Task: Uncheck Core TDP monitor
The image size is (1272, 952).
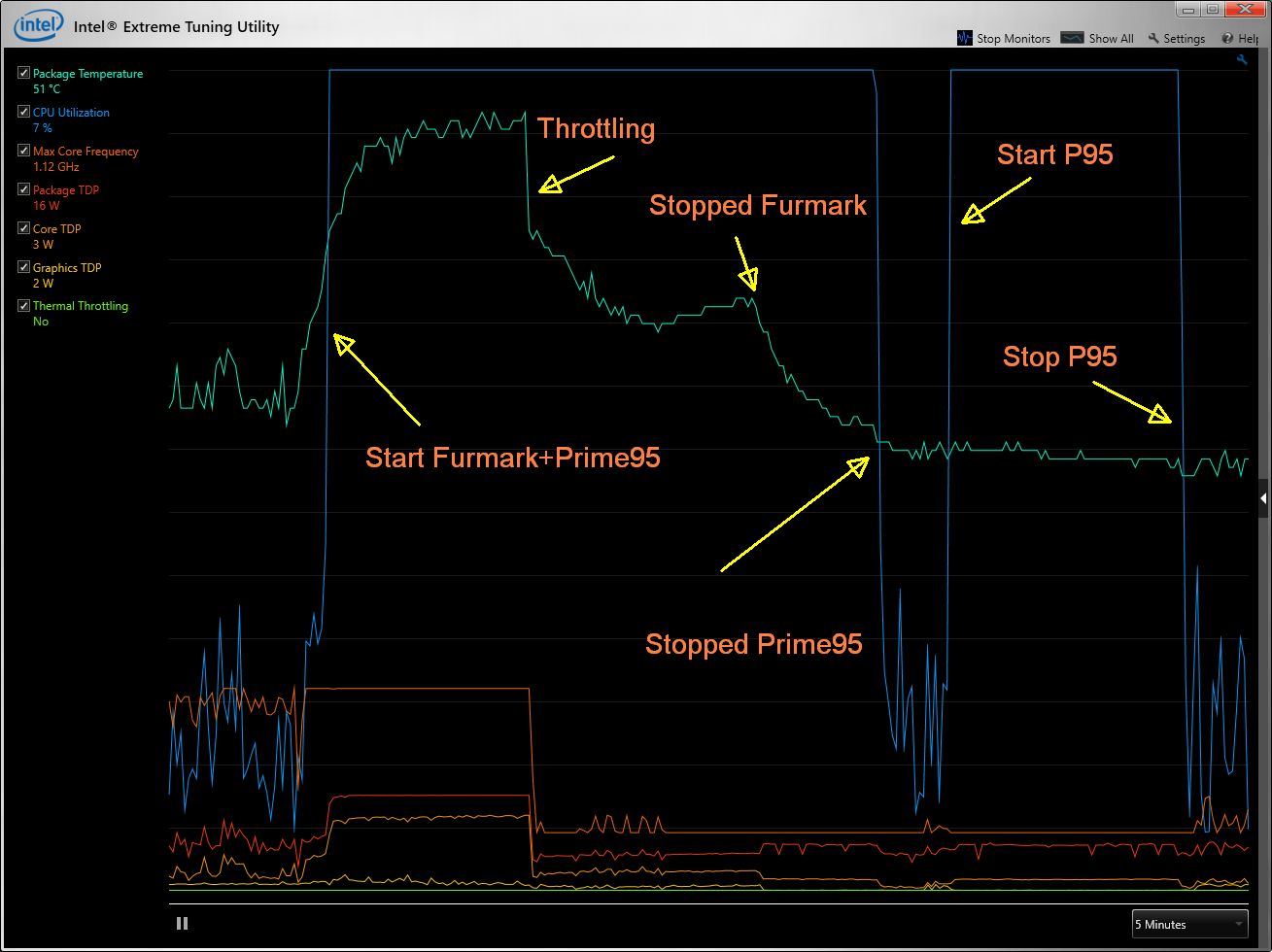Action: tap(24, 228)
